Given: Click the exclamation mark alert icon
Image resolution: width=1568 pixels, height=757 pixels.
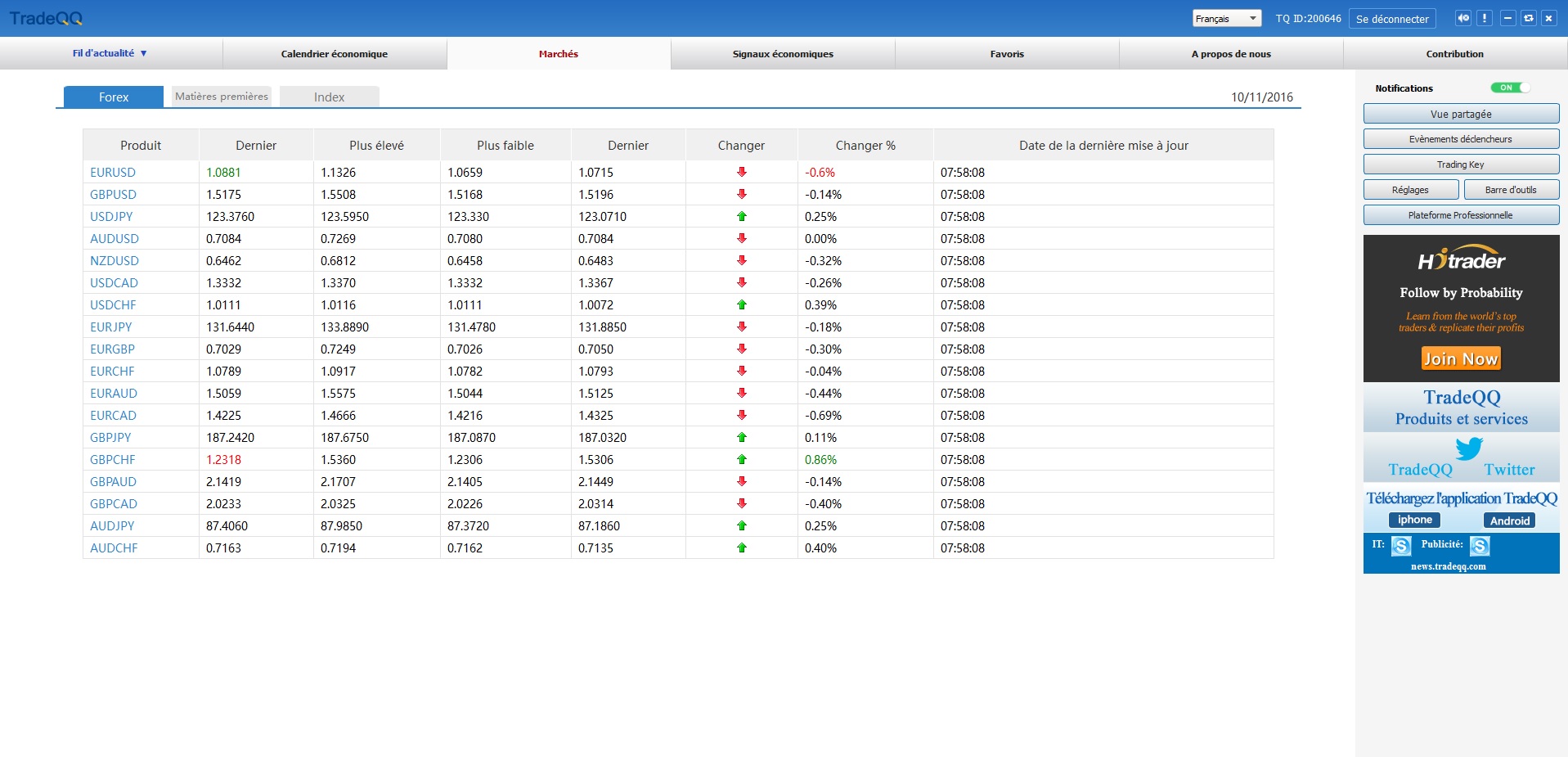Looking at the screenshot, I should click(1485, 18).
